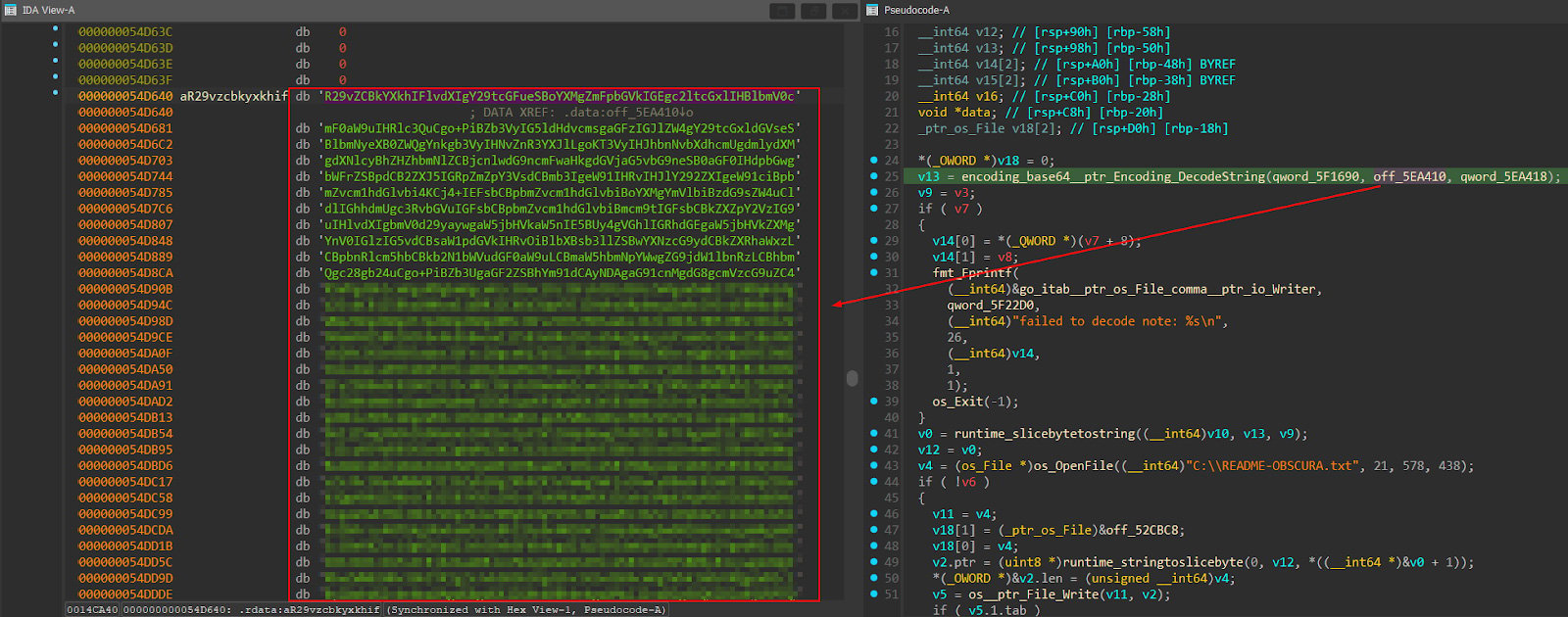Click the float button of IDA View-A panel
Screen dimensions: 1568x617
(x=781, y=11)
